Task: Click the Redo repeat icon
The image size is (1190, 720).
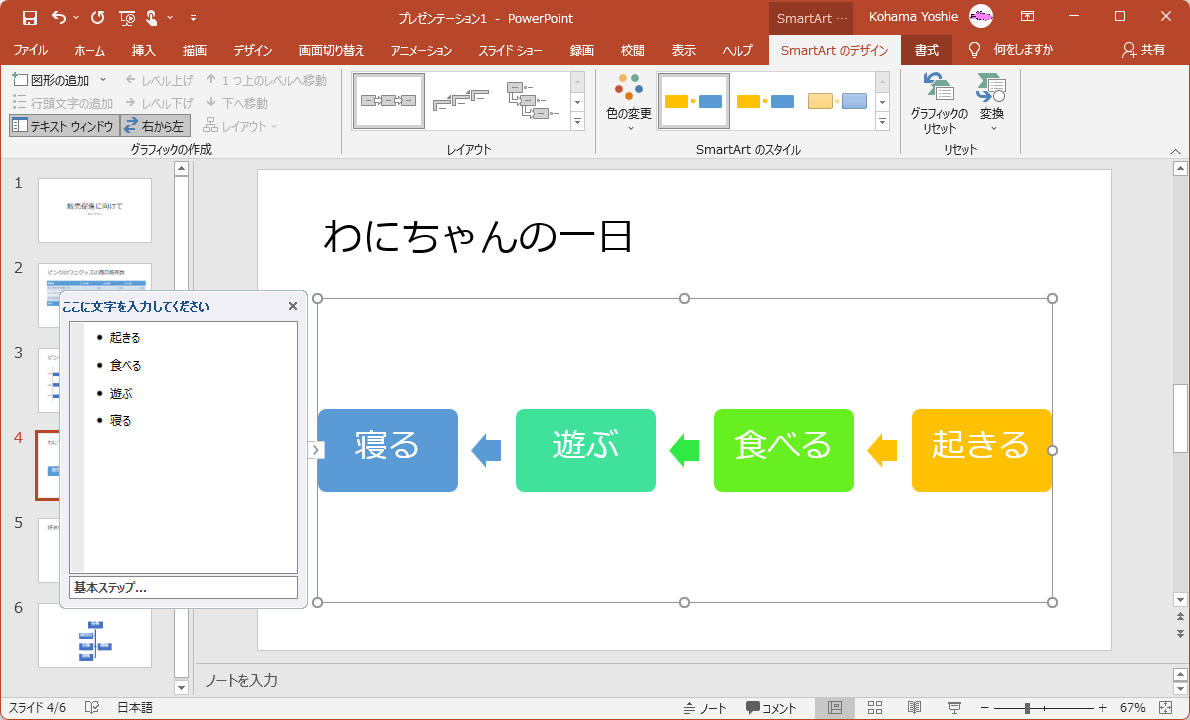Action: 97,17
